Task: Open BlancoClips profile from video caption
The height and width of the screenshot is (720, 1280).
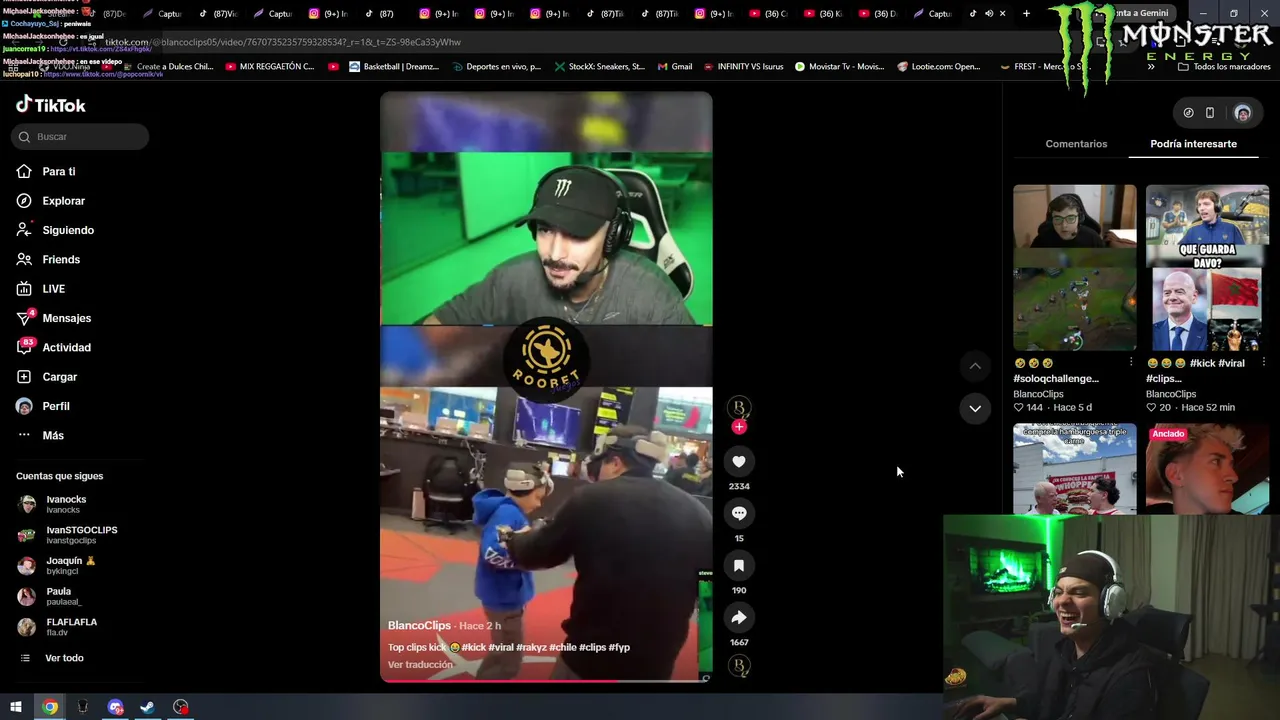Action: [419, 626]
